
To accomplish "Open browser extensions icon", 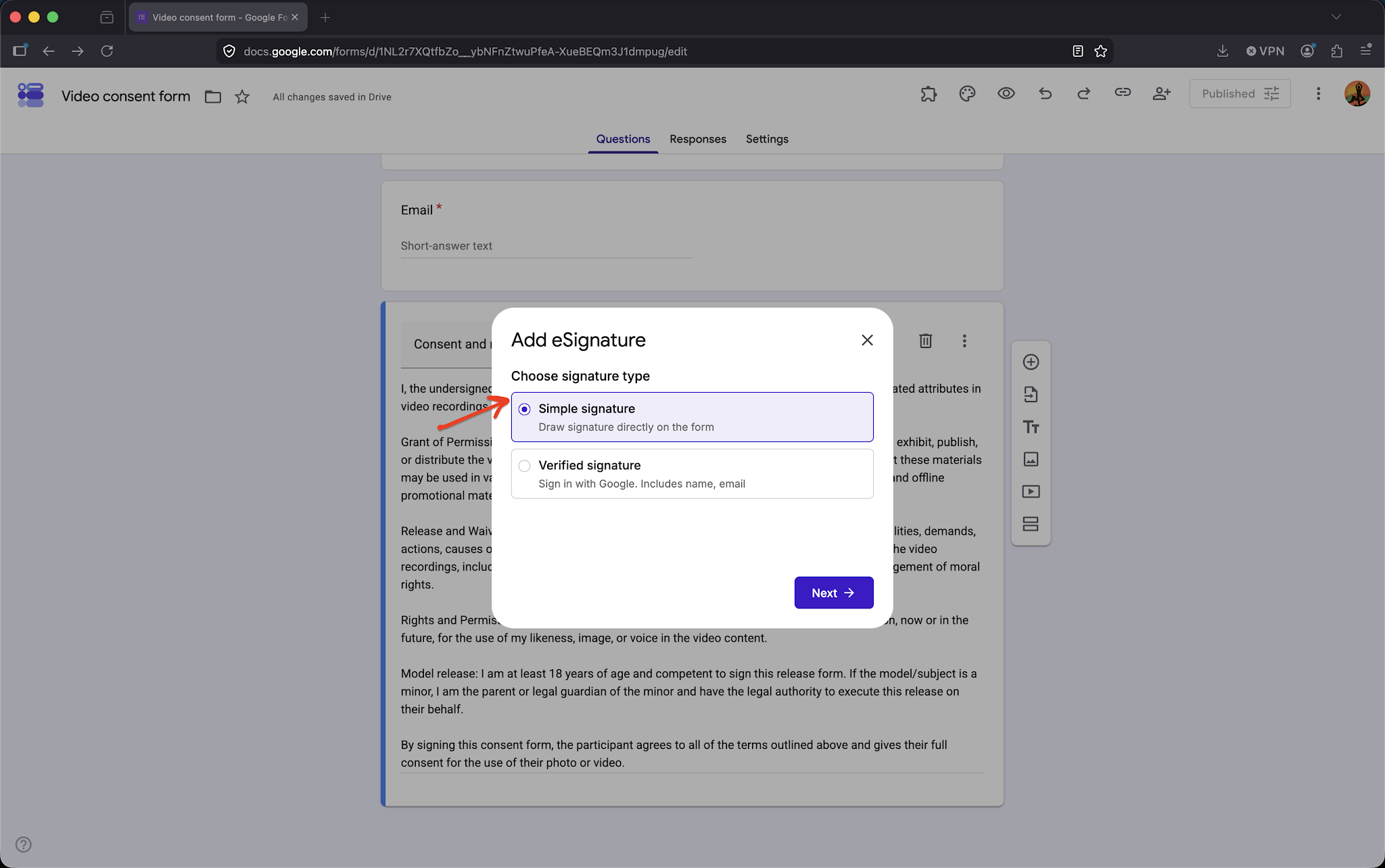I will tap(1336, 51).
